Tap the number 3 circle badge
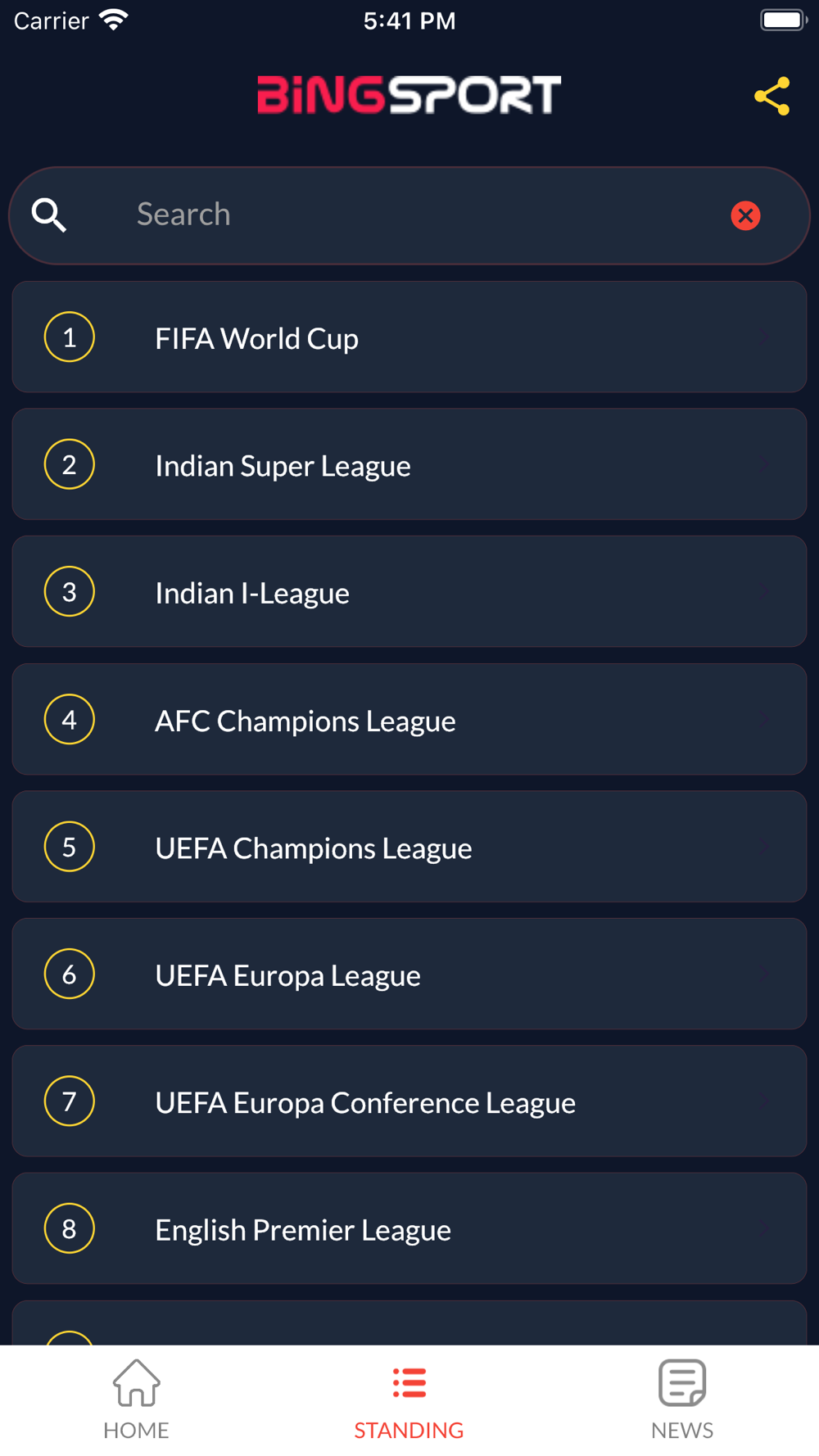Screen dimensions: 819x1456 (x=70, y=591)
